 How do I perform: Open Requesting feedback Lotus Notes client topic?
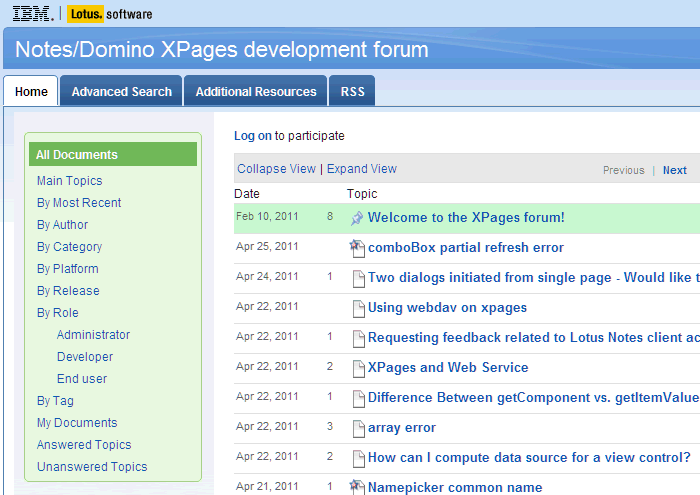coord(533,337)
